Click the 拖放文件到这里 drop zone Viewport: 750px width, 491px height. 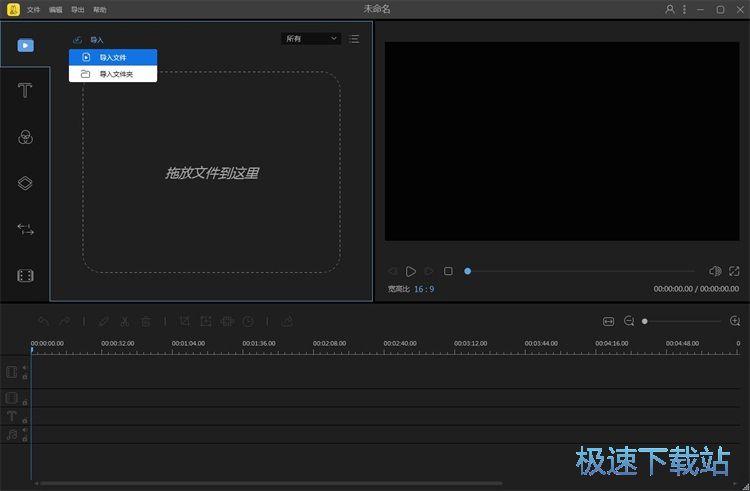coord(211,173)
